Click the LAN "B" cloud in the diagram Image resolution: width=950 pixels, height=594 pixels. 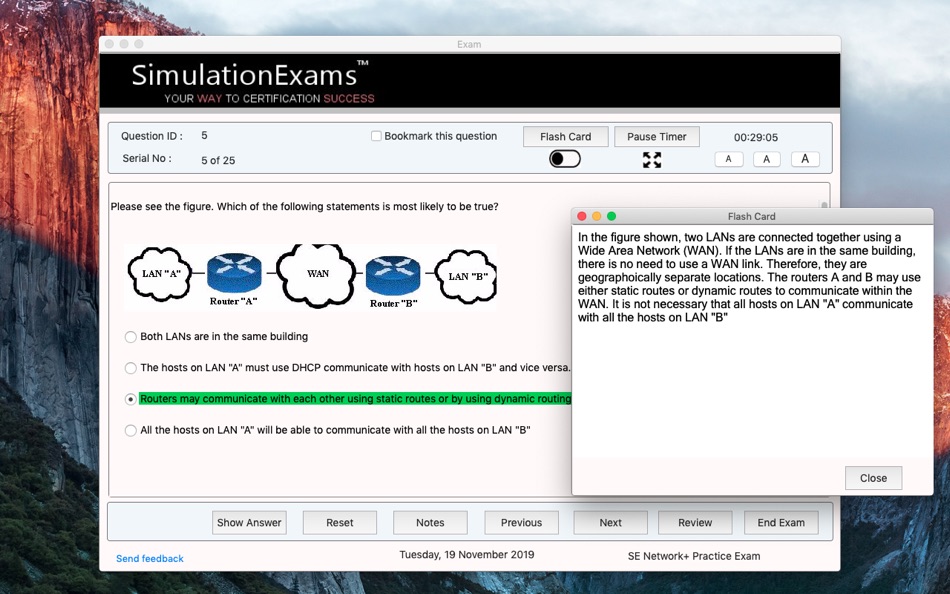click(x=466, y=276)
